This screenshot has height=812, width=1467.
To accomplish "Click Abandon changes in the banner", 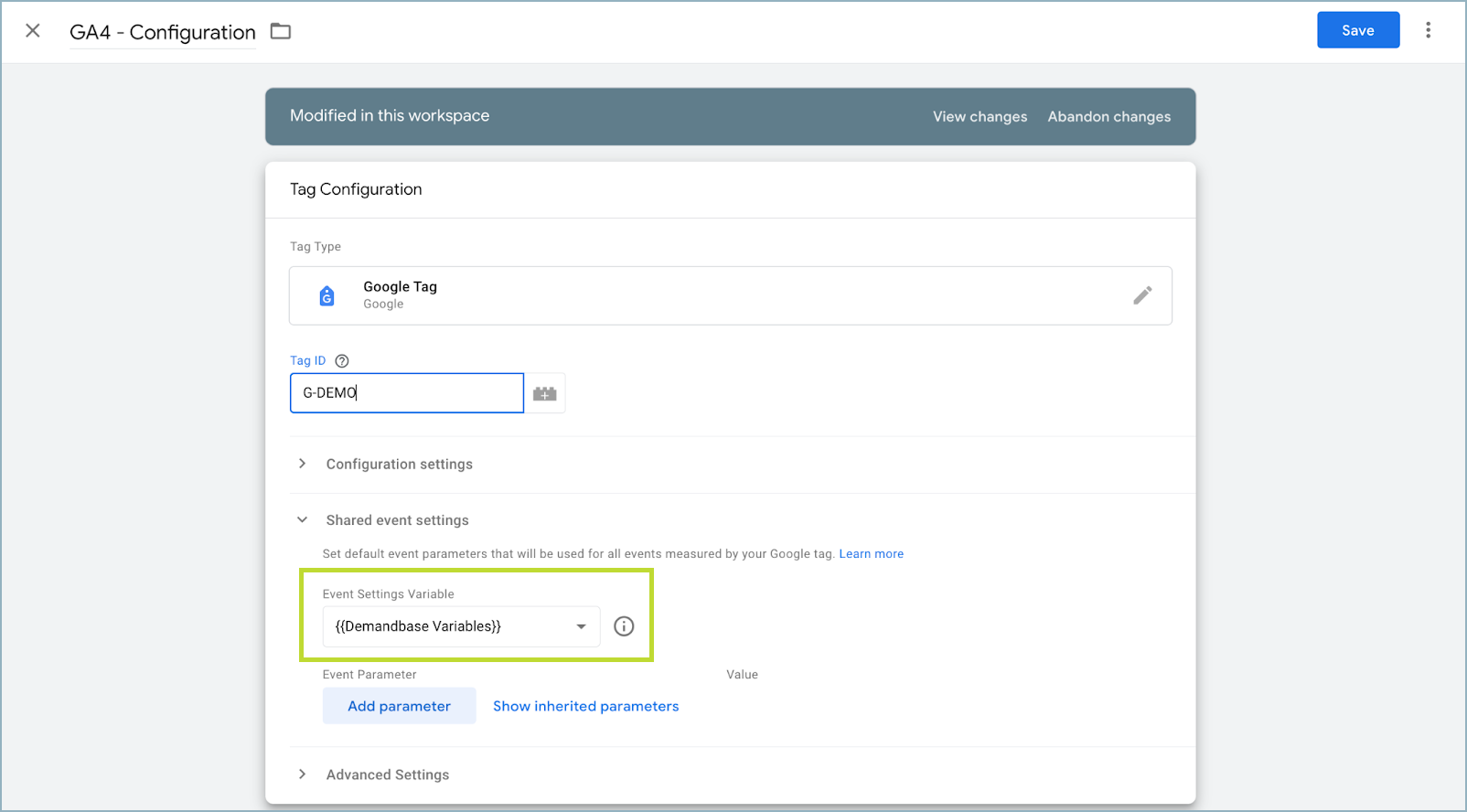I will point(1108,117).
